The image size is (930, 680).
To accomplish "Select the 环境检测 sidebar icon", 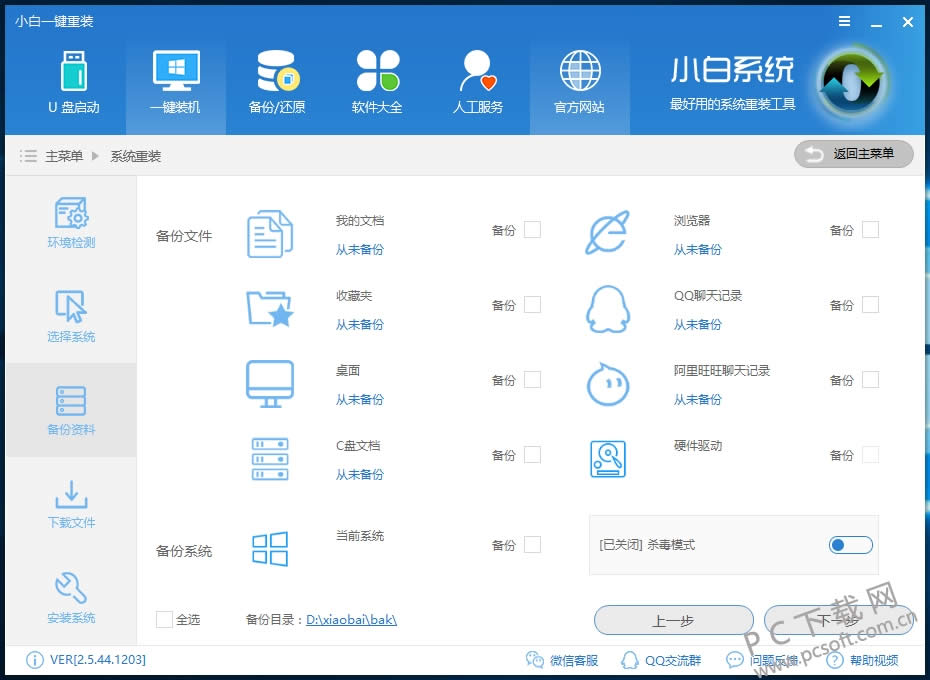I will point(71,213).
